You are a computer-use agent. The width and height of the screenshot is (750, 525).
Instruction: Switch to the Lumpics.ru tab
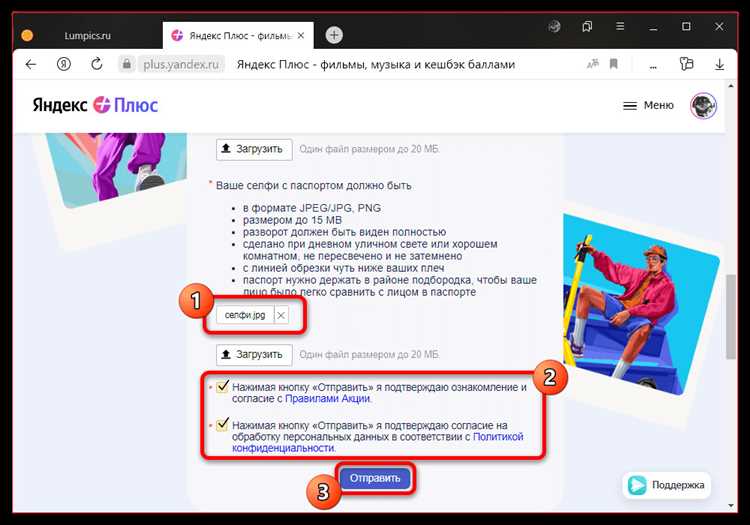88,35
